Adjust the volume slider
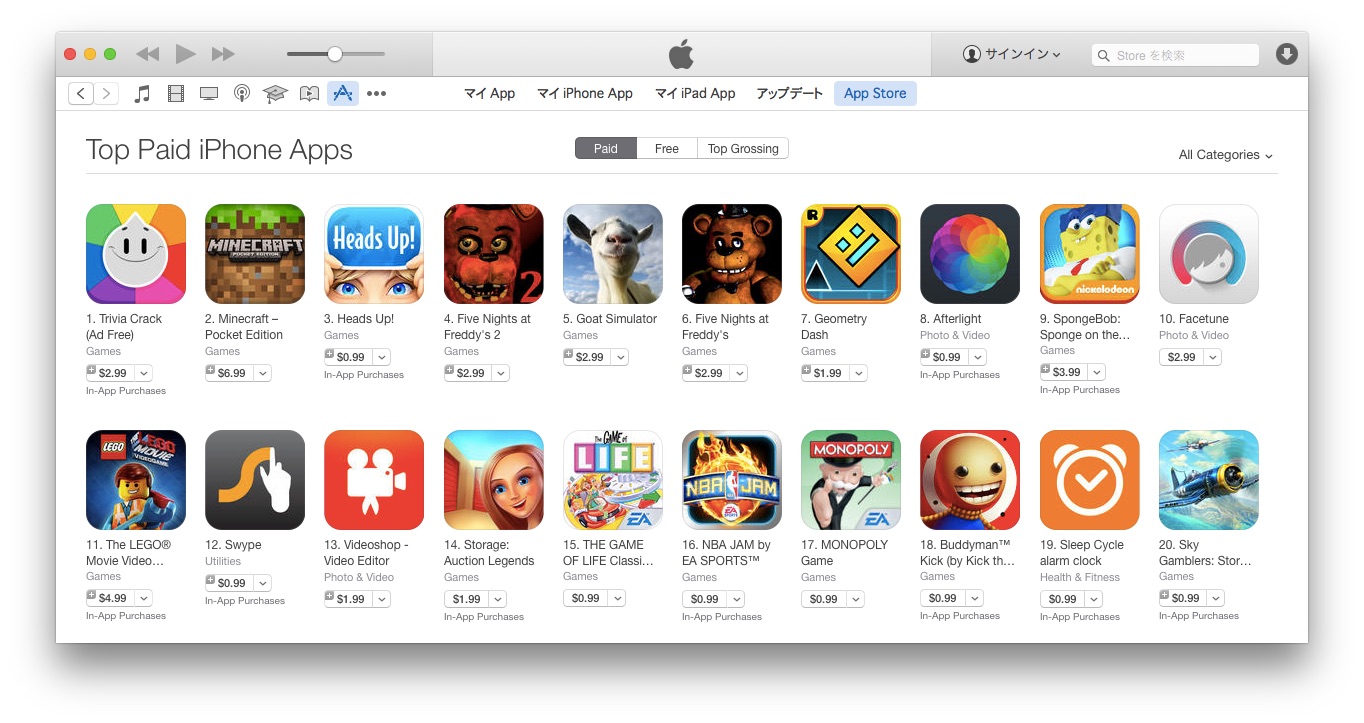Screen dimensions: 1364x723 [335, 54]
